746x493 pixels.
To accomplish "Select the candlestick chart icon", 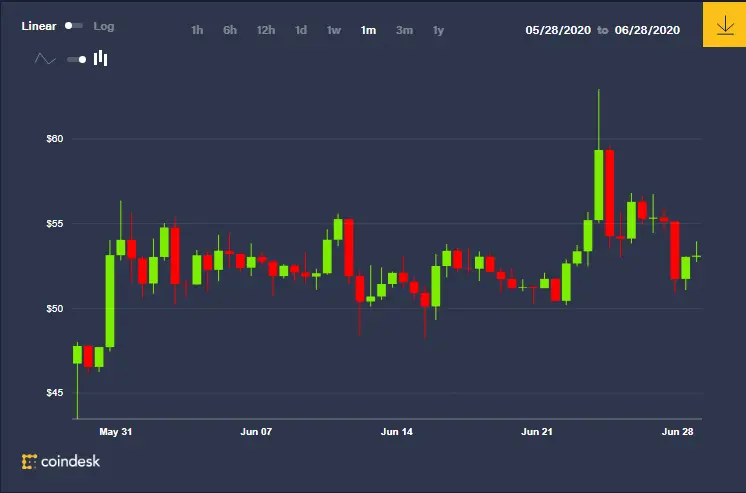I will tap(100, 58).
